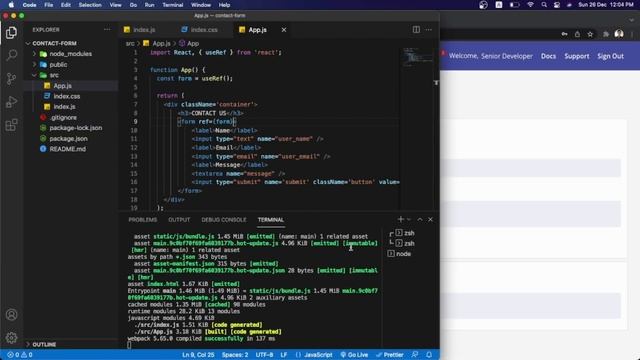Click Split Editor Right icon
This screenshot has width=640, height=360.
point(416,29)
